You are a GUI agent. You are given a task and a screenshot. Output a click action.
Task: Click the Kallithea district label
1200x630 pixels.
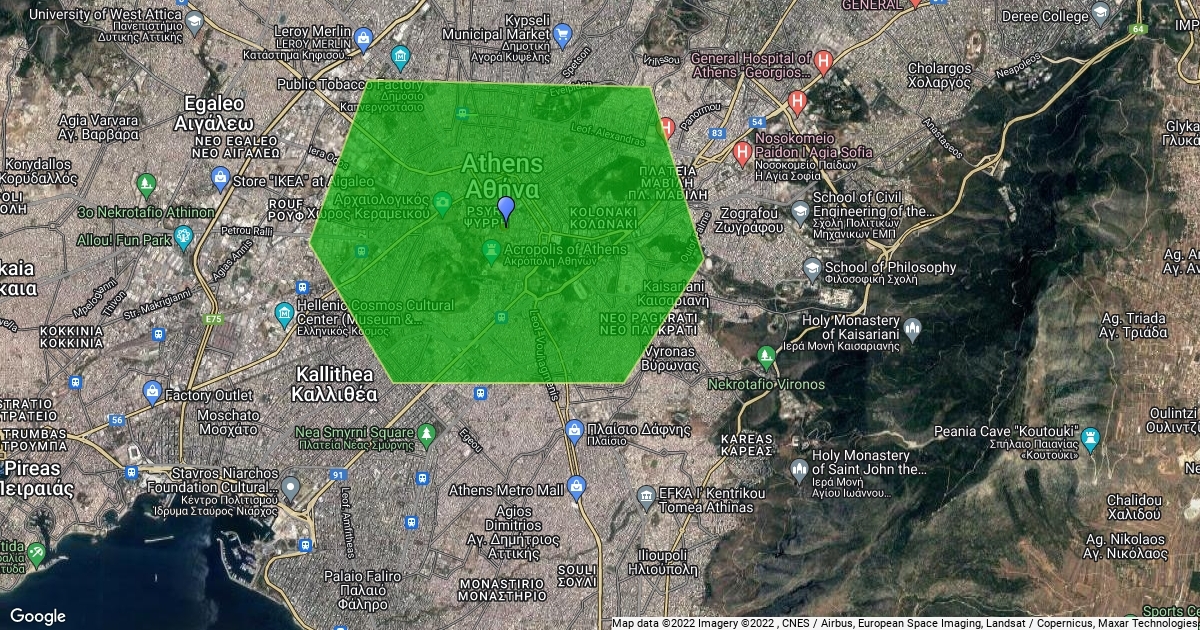pos(335,382)
